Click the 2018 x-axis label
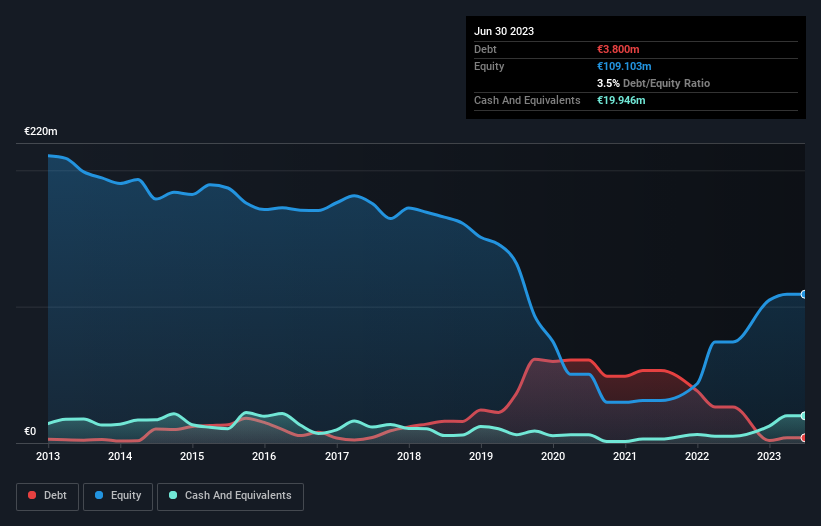The width and height of the screenshot is (821, 526). [409, 456]
